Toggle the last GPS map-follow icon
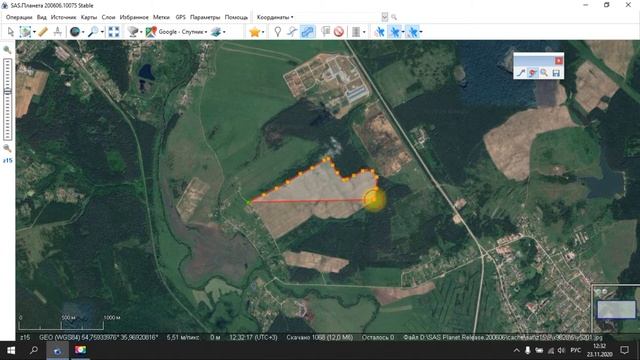This screenshot has width=640, height=360. pyautogui.click(x=412, y=31)
